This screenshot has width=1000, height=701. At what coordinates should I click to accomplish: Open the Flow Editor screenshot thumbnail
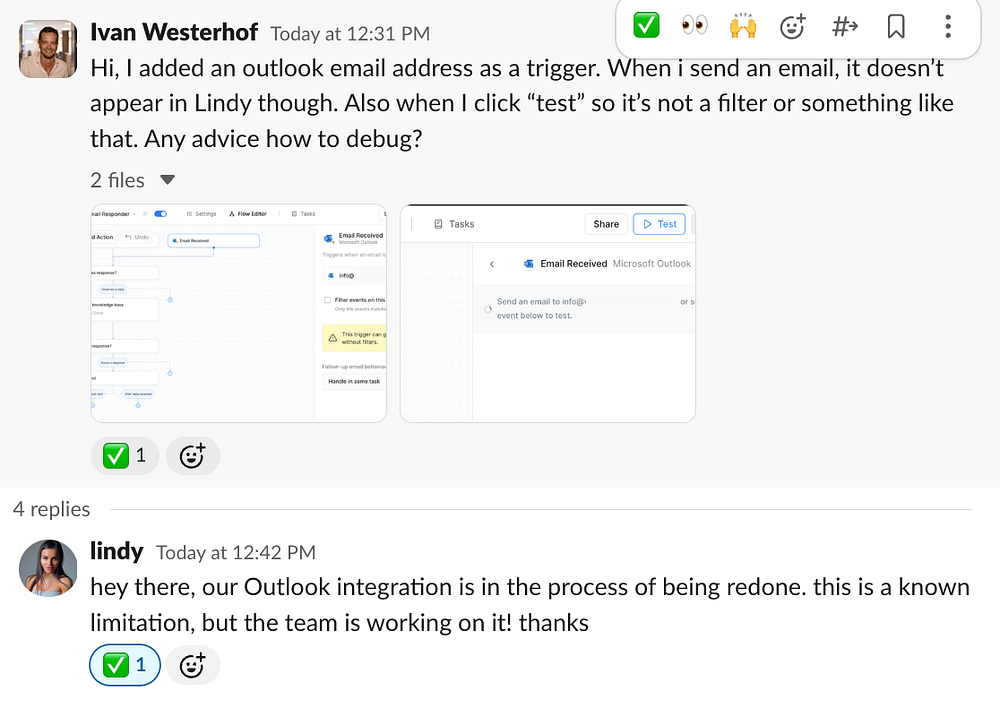[238, 313]
